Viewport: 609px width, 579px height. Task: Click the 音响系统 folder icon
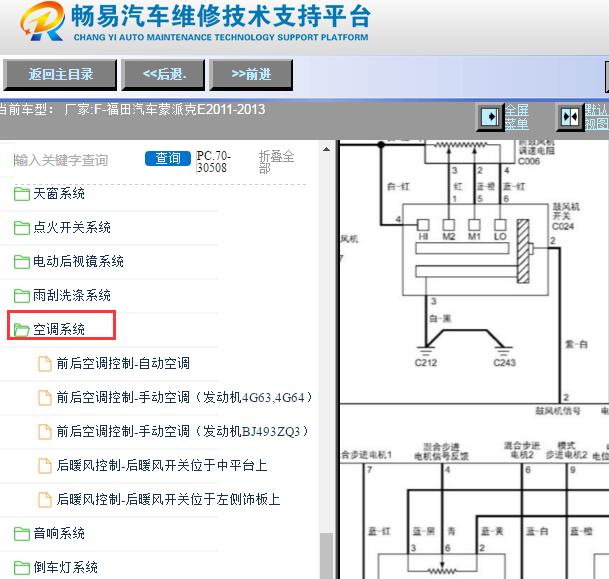(22, 534)
